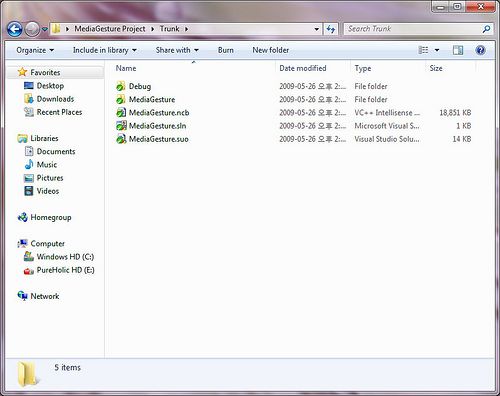Select MediaGesture Project in the breadcrumb
Image resolution: width=500 pixels, height=396 pixels.
coord(110,29)
